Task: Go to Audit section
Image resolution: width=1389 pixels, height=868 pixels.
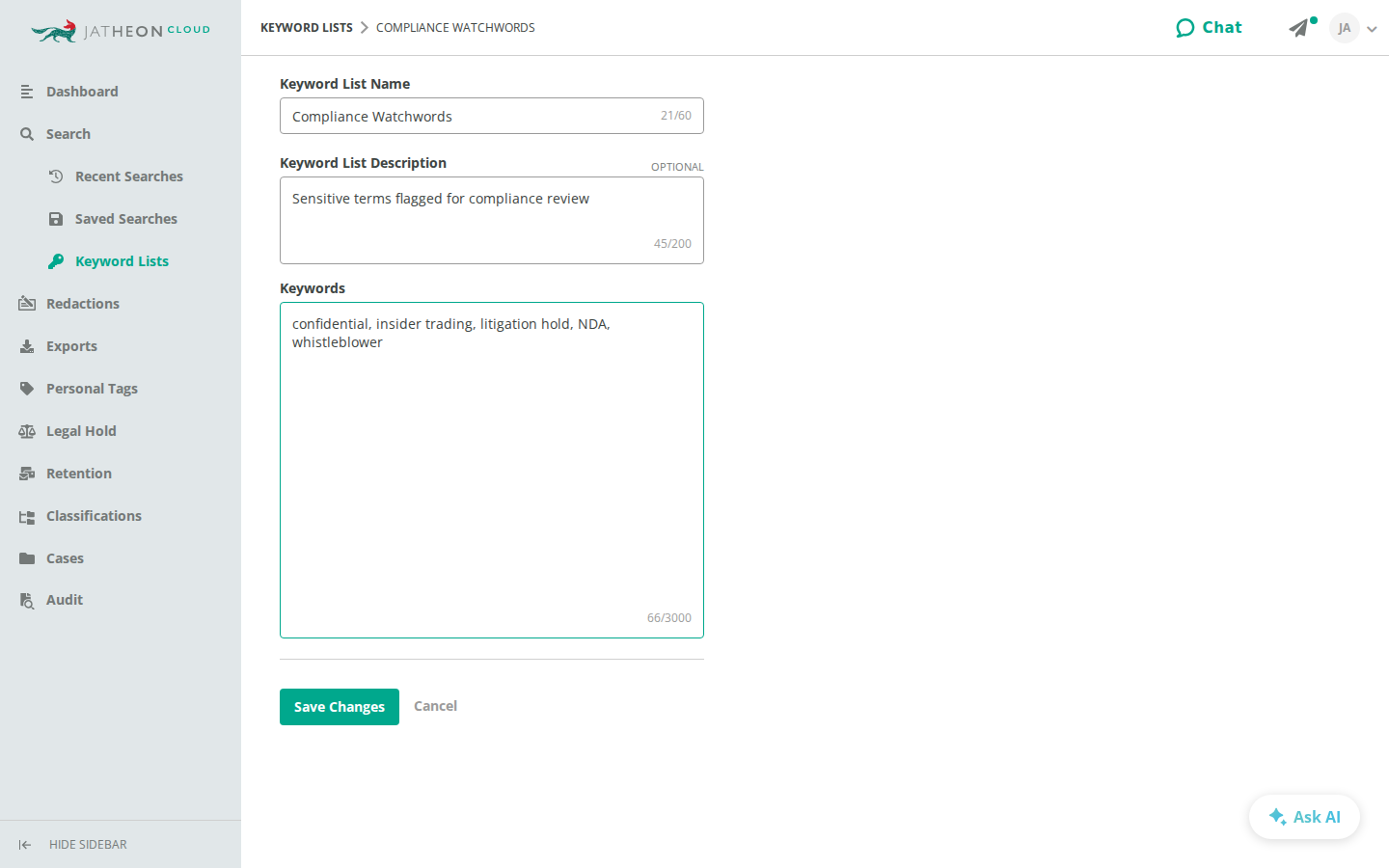Action: [x=65, y=600]
